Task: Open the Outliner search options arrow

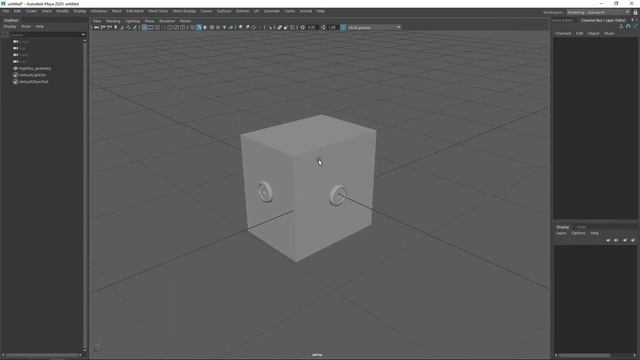Action: pyautogui.click(x=83, y=35)
